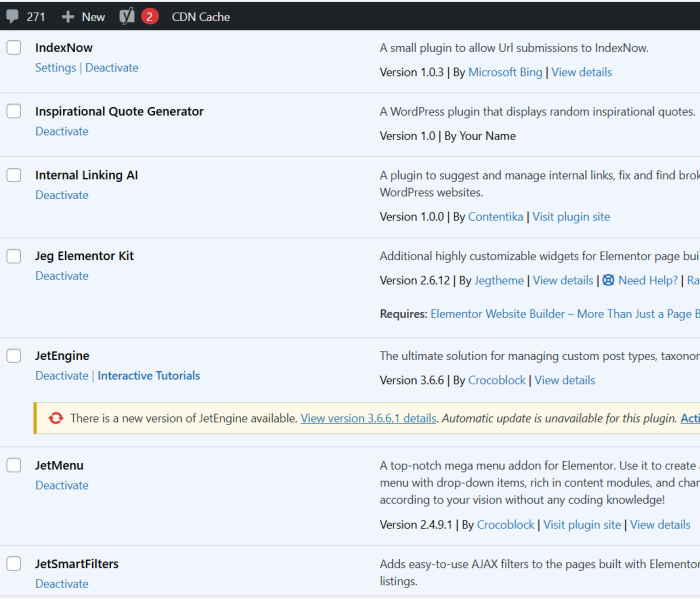
Task: Check the Inspirational Quote Generator checkbox
Action: pyautogui.click(x=14, y=111)
